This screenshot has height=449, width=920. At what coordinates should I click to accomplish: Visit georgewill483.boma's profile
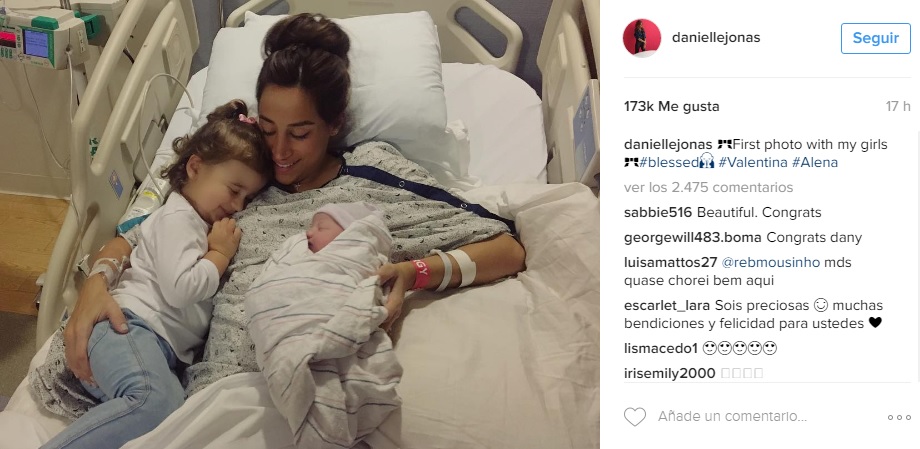click(x=693, y=238)
